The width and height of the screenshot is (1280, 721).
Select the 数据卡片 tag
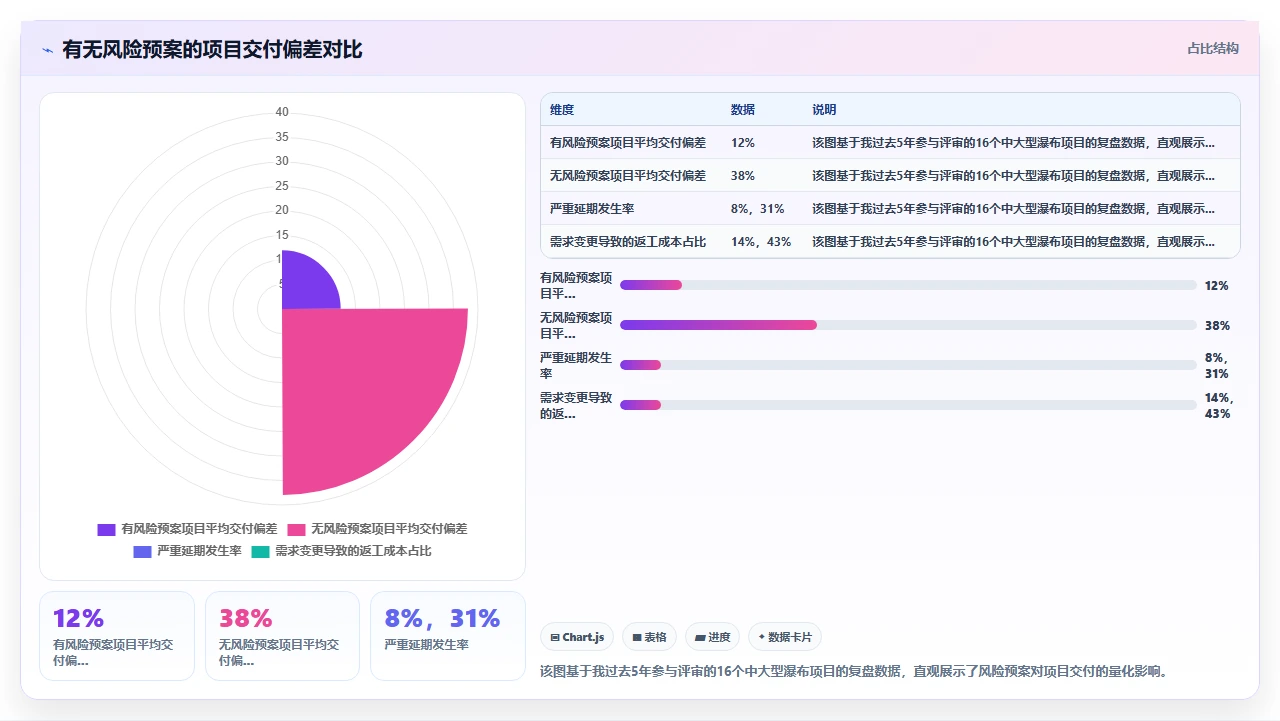coord(785,637)
